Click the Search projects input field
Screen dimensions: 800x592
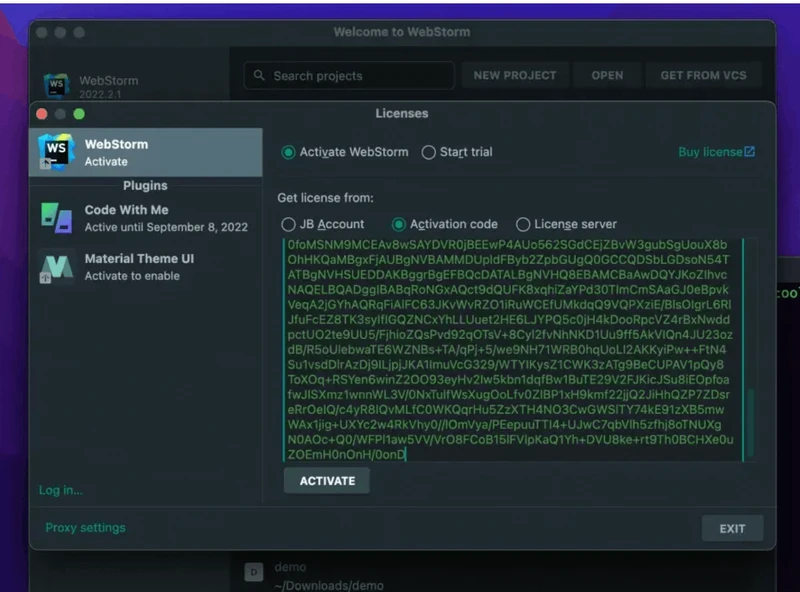coord(350,76)
